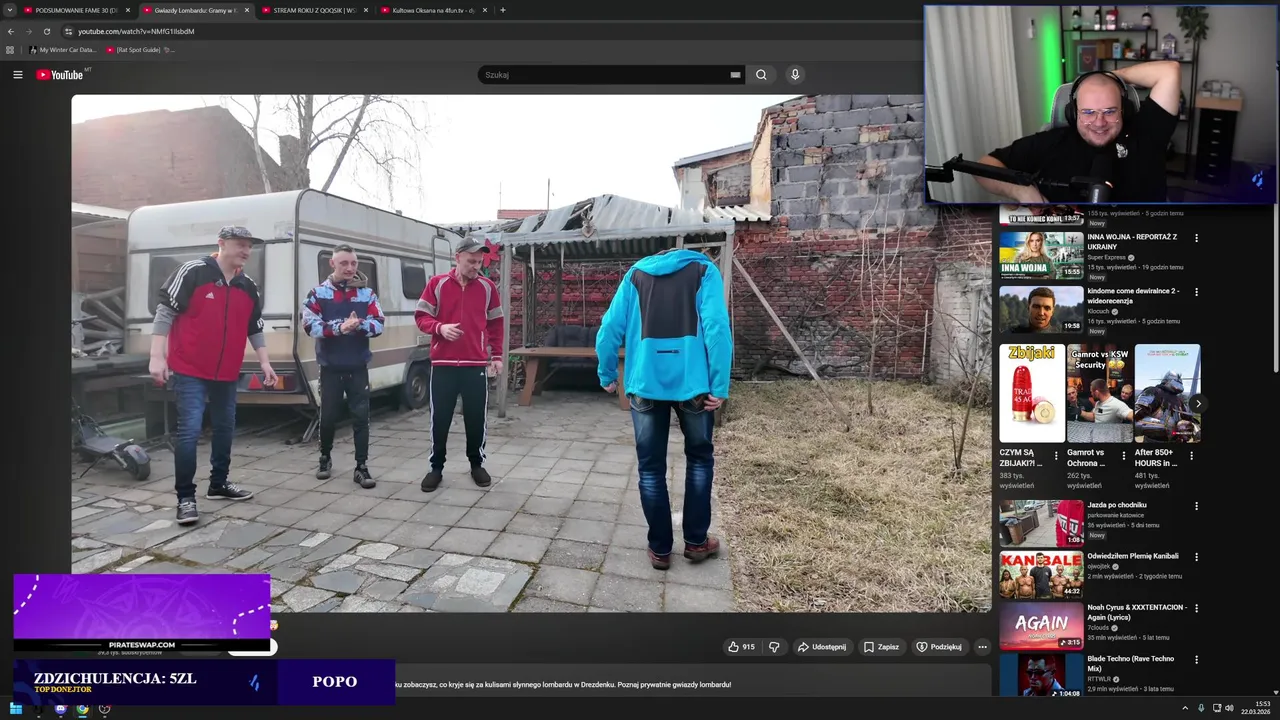Start voice search with the microphone icon

pos(795,75)
